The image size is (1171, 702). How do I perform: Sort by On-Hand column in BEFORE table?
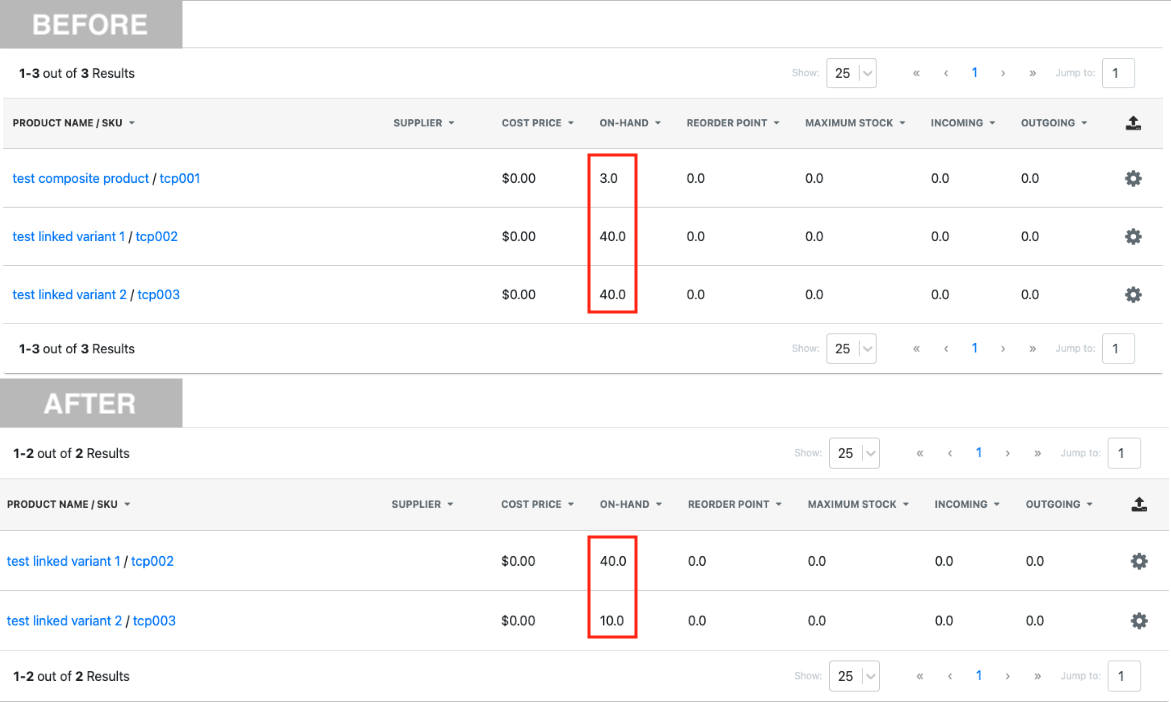(630, 123)
